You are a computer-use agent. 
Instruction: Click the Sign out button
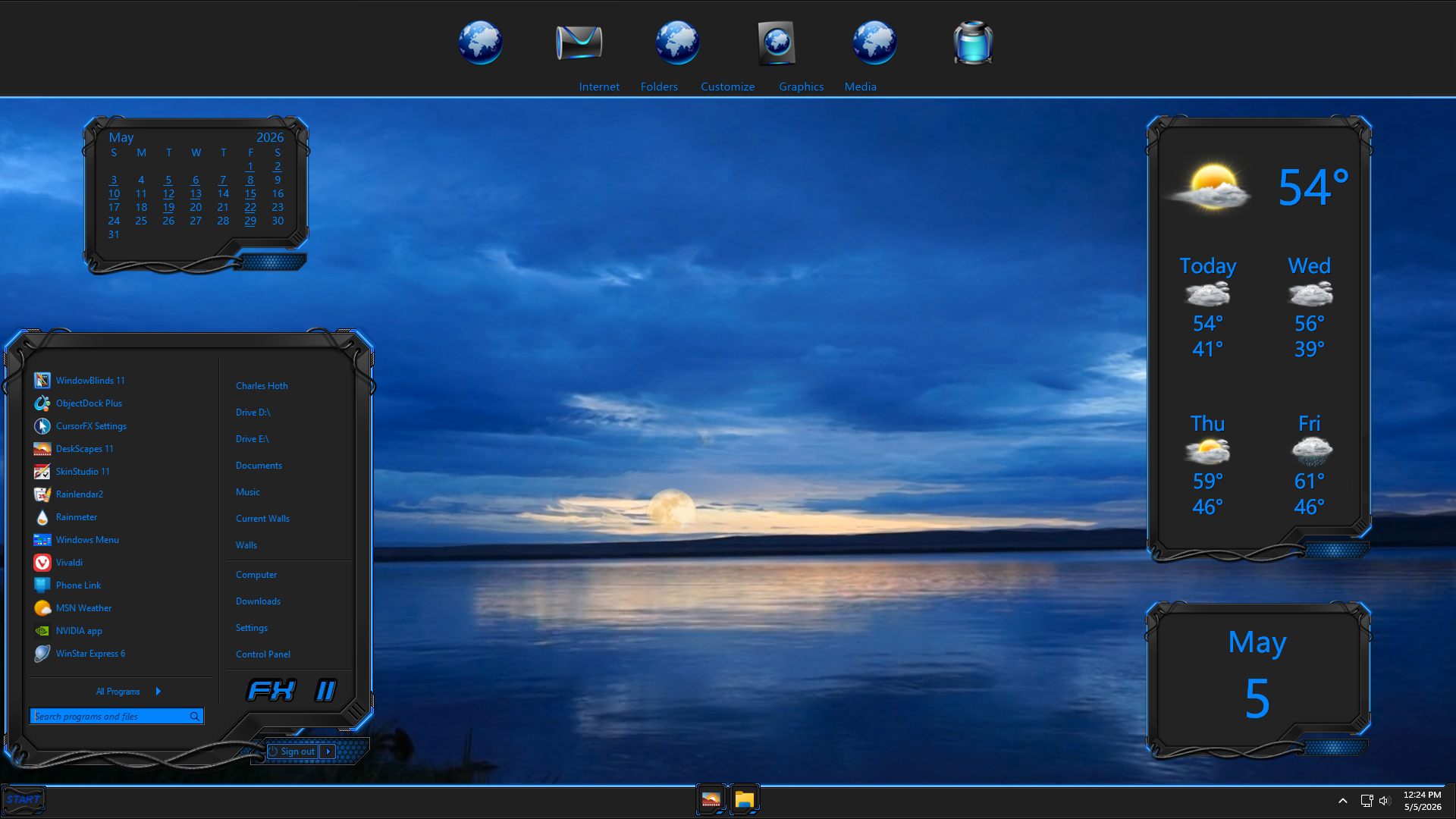(x=292, y=752)
